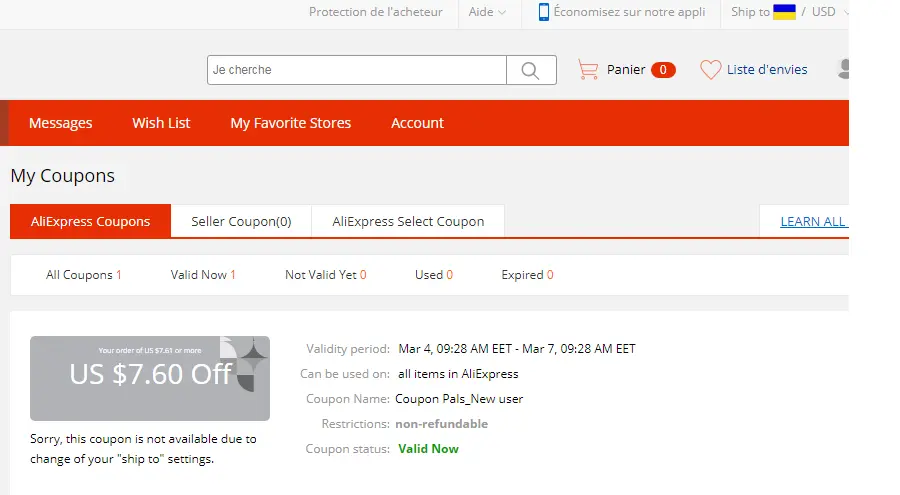Click Économisez sur notre appli link
Viewport: 900px width, 495px height.
pyautogui.click(x=629, y=11)
